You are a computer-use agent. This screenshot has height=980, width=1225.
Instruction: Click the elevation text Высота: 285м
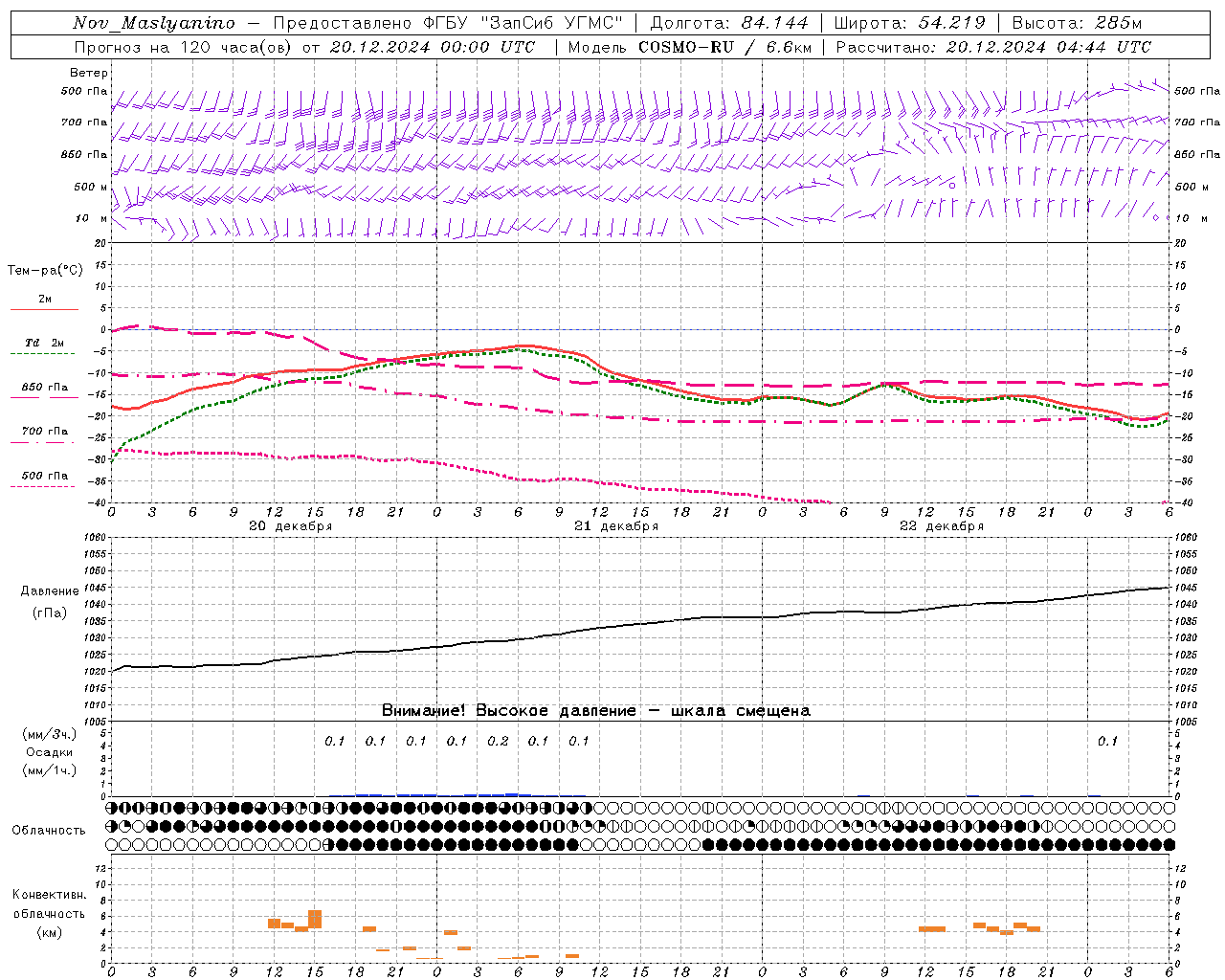click(x=1077, y=23)
